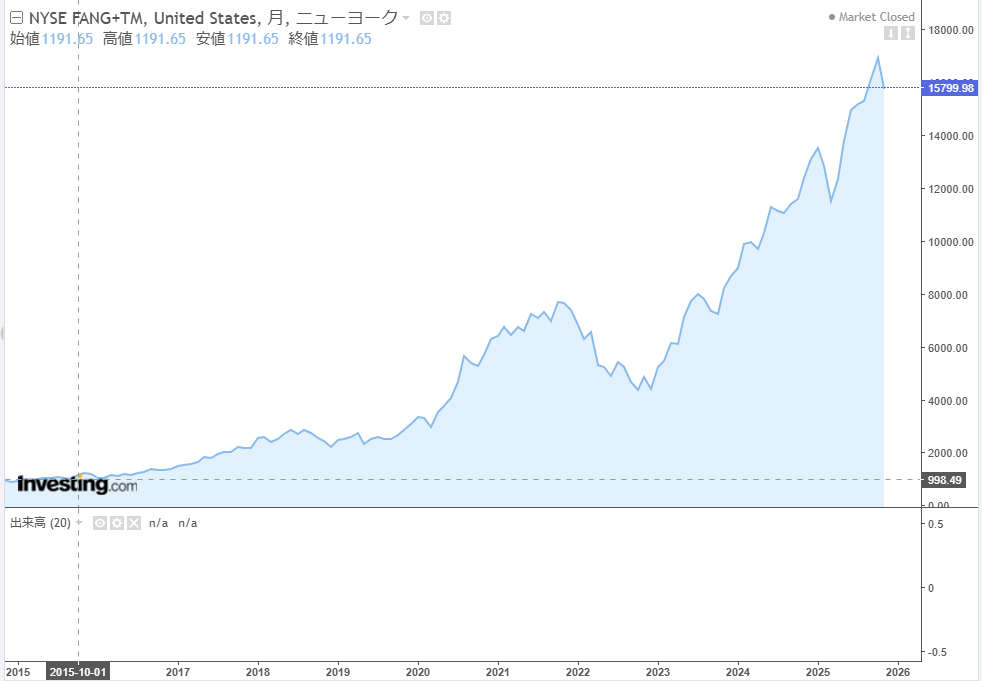The image size is (982, 681).
Task: Click the 2020 label on time axis
Action: (418, 671)
